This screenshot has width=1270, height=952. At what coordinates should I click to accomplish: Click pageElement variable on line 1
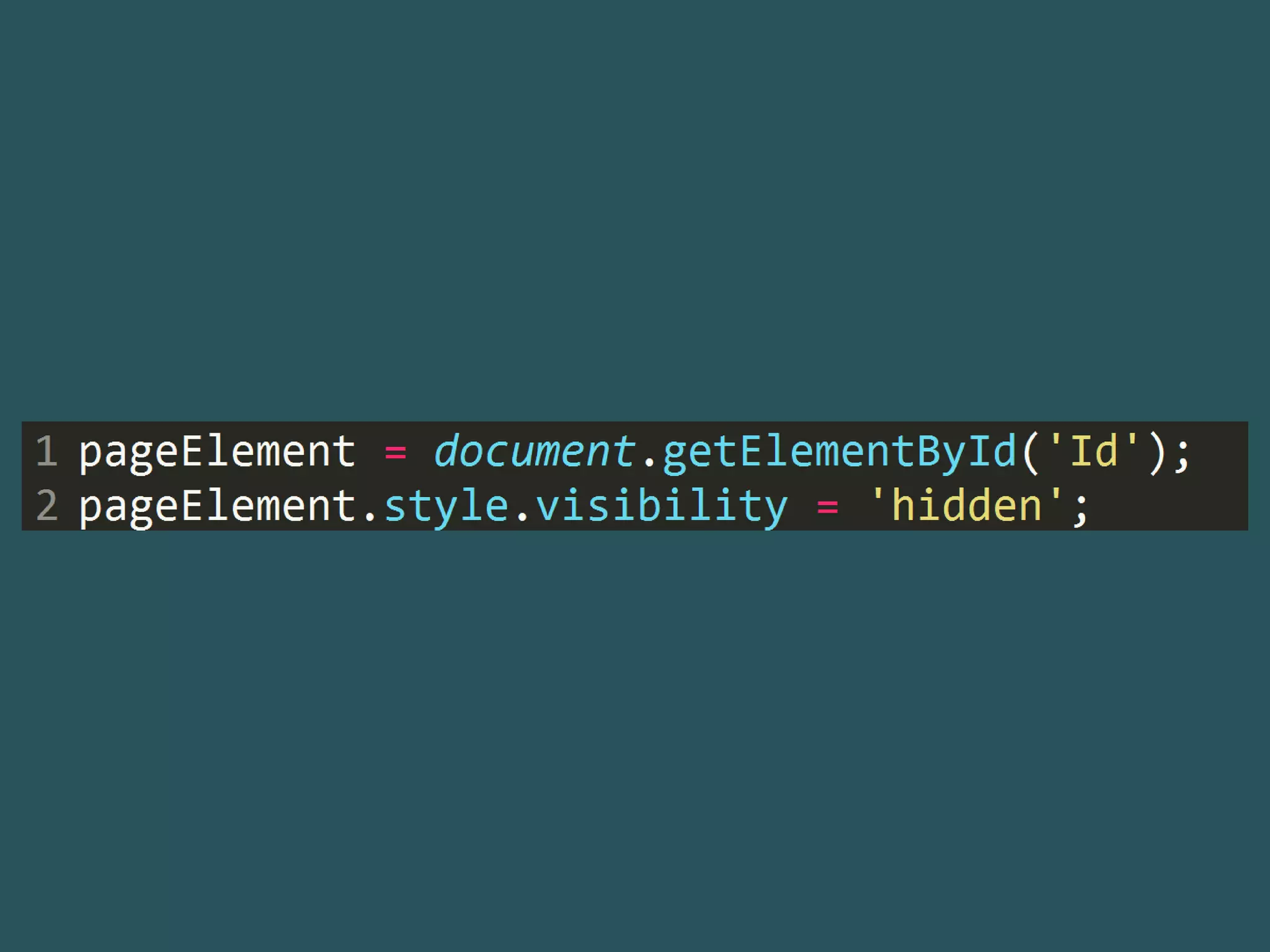pos(217,453)
